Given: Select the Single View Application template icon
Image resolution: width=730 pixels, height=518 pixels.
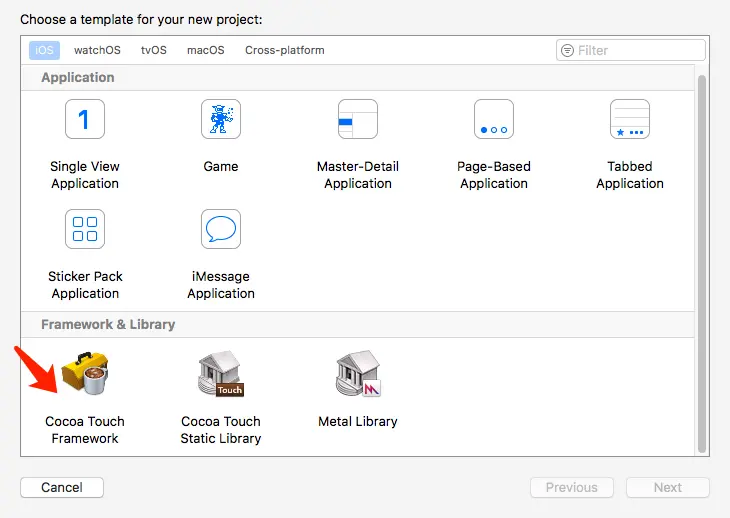Looking at the screenshot, I should tap(85, 120).
